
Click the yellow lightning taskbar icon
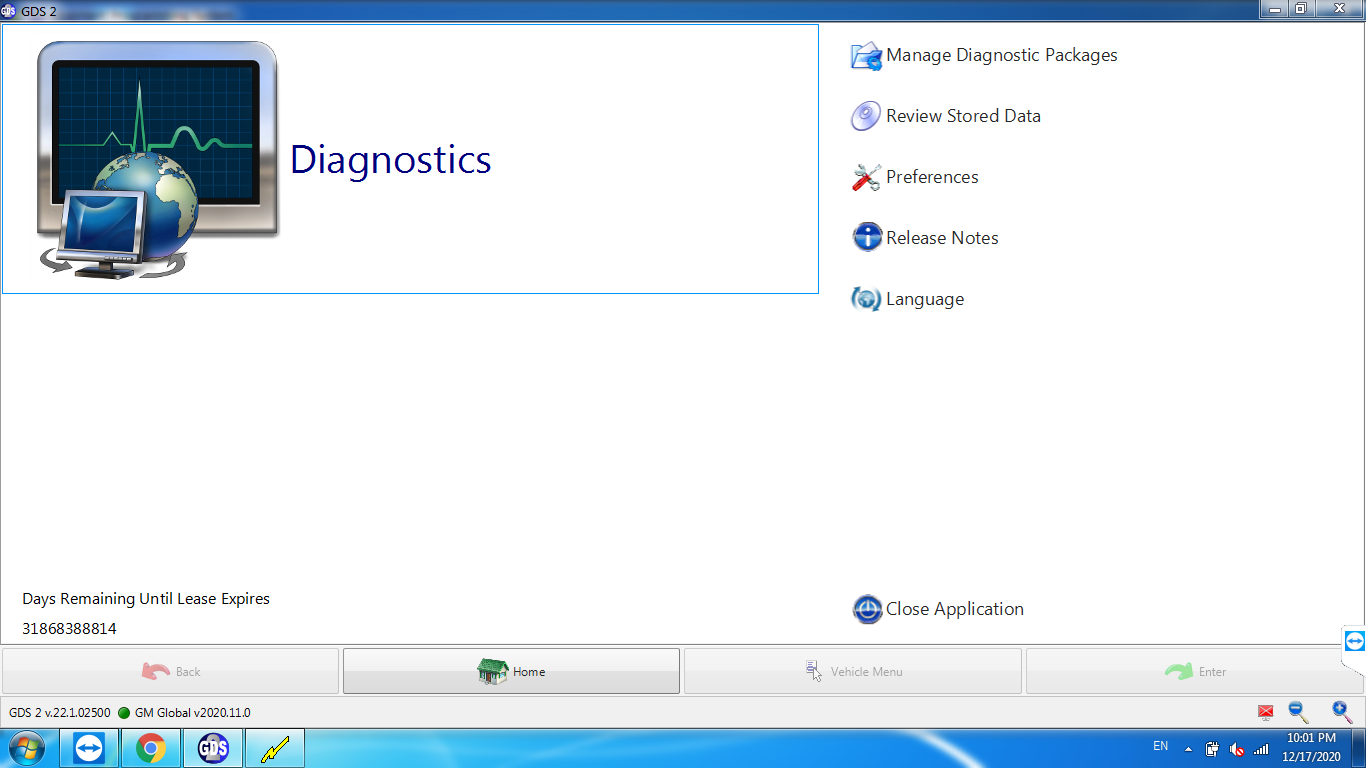tap(275, 748)
